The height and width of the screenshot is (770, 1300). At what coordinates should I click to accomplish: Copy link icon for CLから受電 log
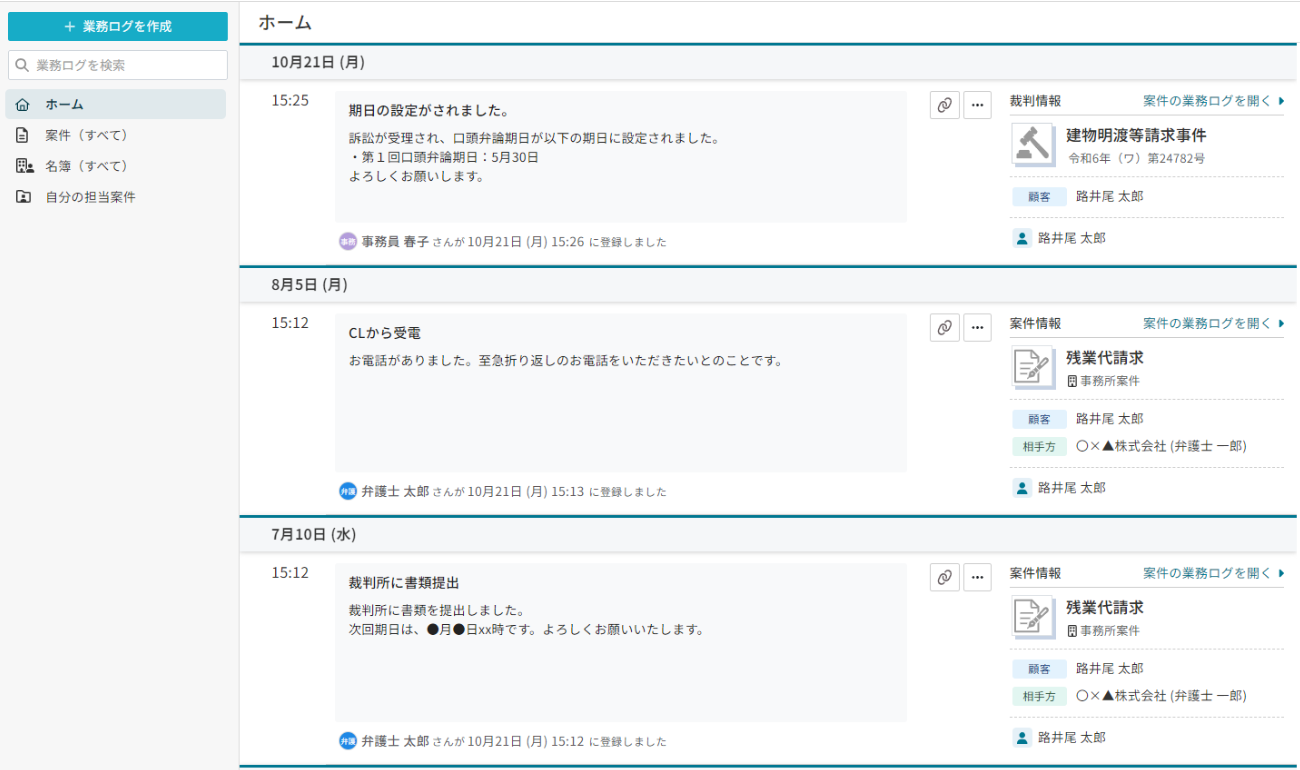coord(945,327)
